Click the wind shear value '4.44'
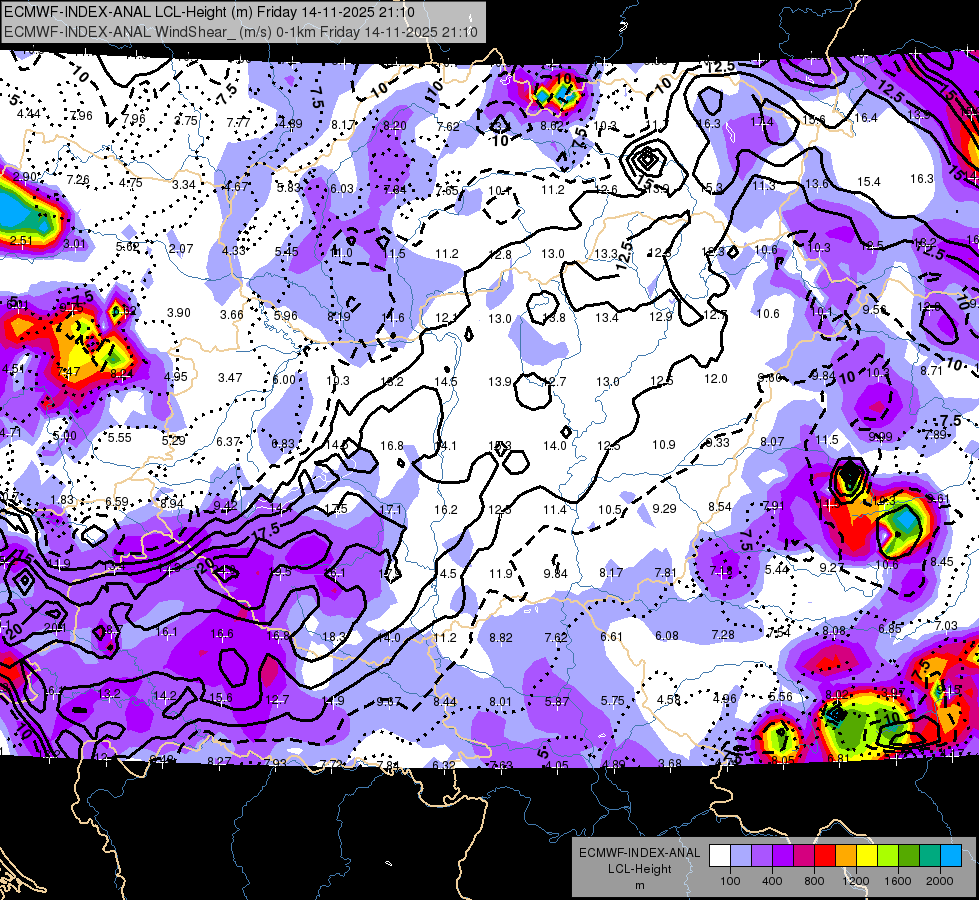Image resolution: width=979 pixels, height=900 pixels. [29, 114]
